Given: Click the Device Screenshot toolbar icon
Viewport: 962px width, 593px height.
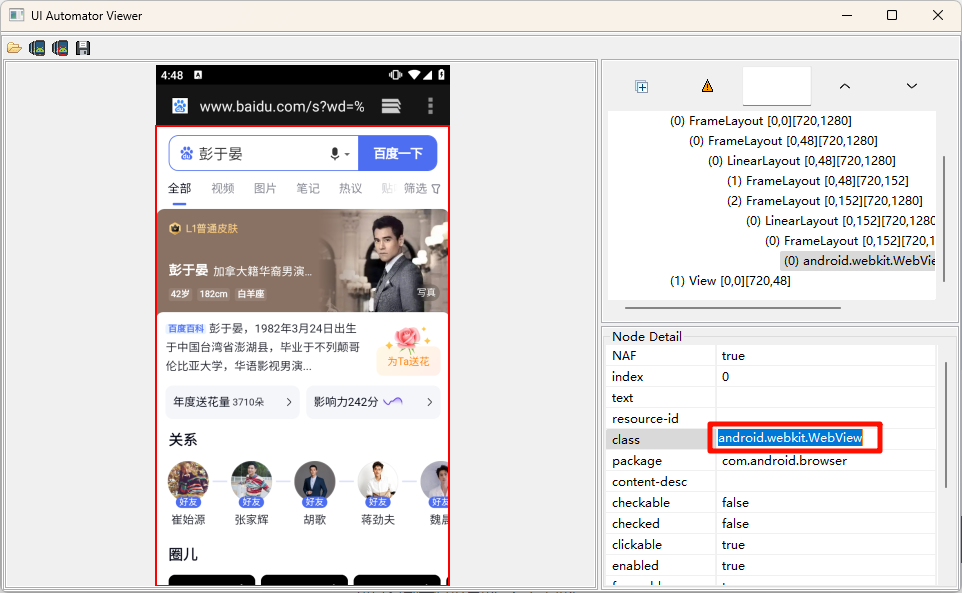Looking at the screenshot, I should (x=37, y=48).
